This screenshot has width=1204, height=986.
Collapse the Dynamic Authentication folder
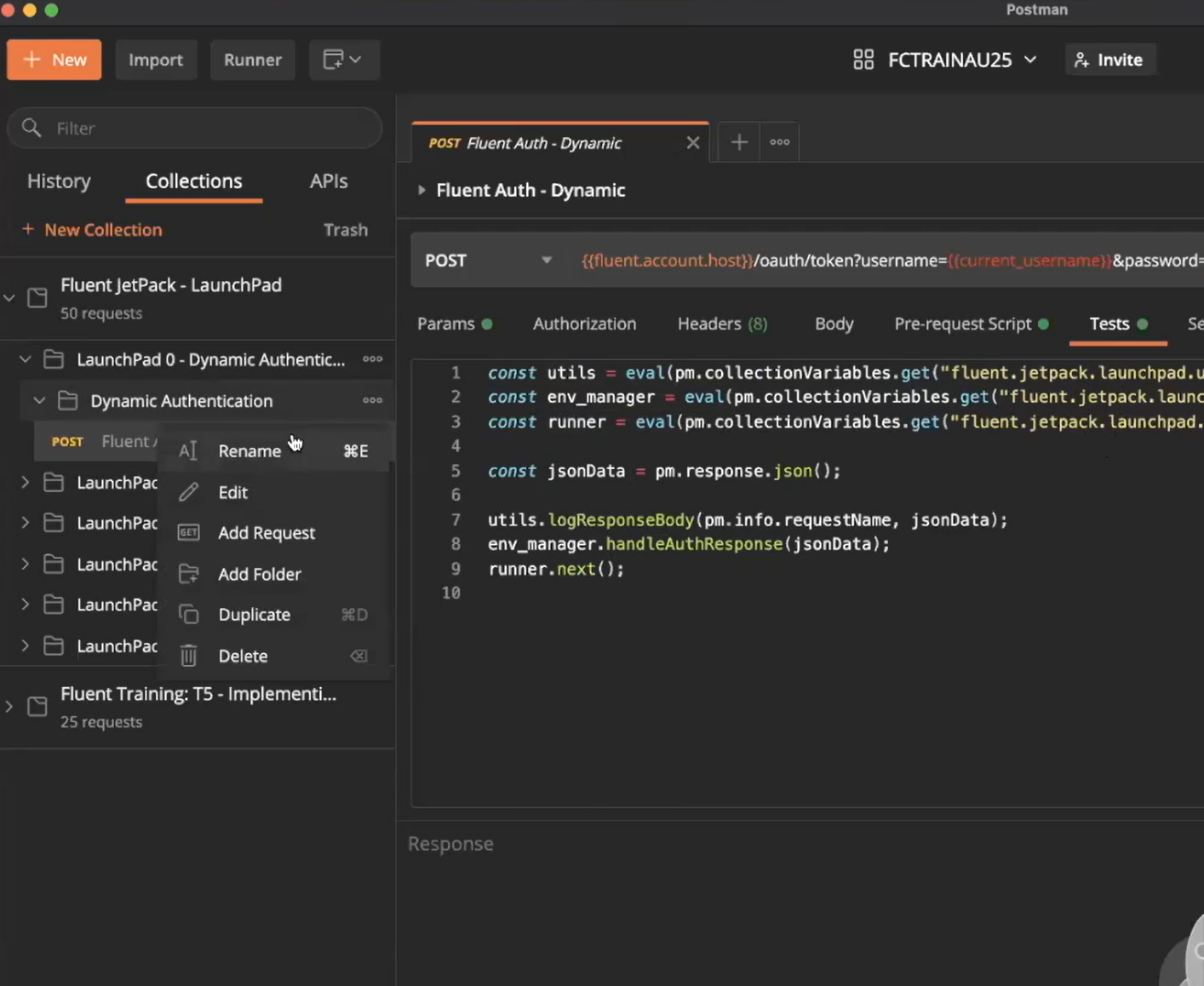pos(39,400)
